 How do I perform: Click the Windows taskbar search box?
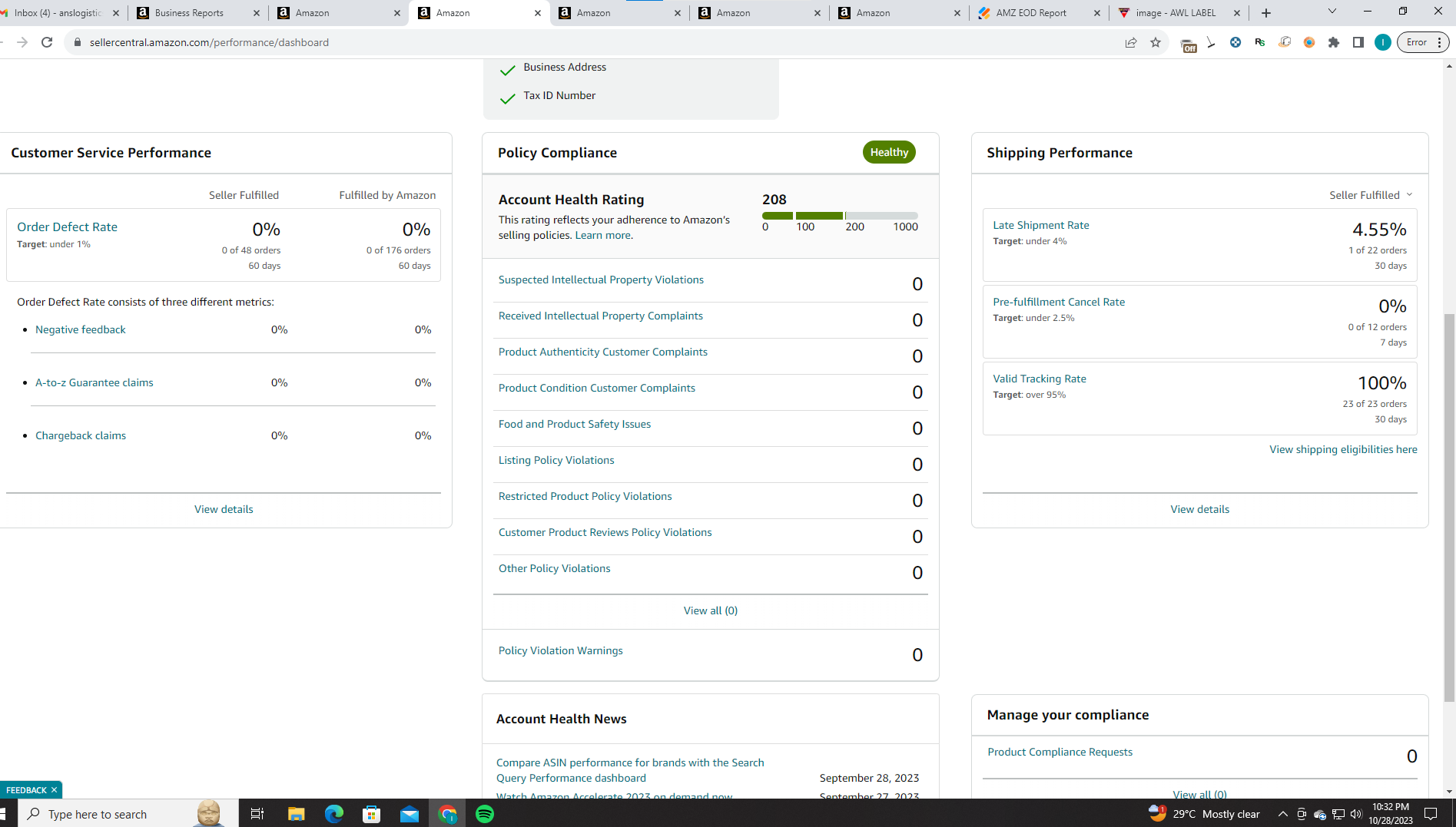128,814
